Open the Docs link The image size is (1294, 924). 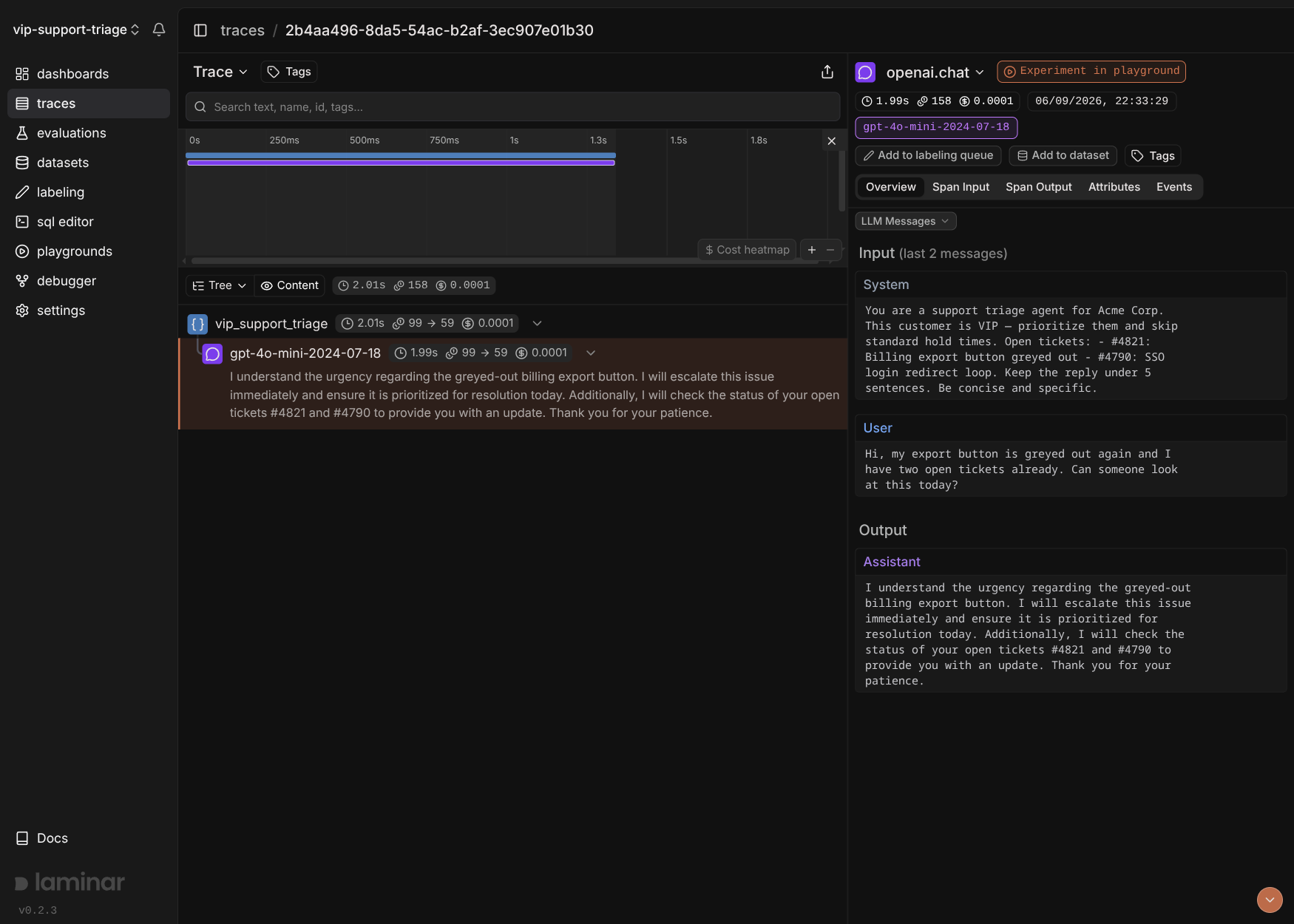pos(42,838)
